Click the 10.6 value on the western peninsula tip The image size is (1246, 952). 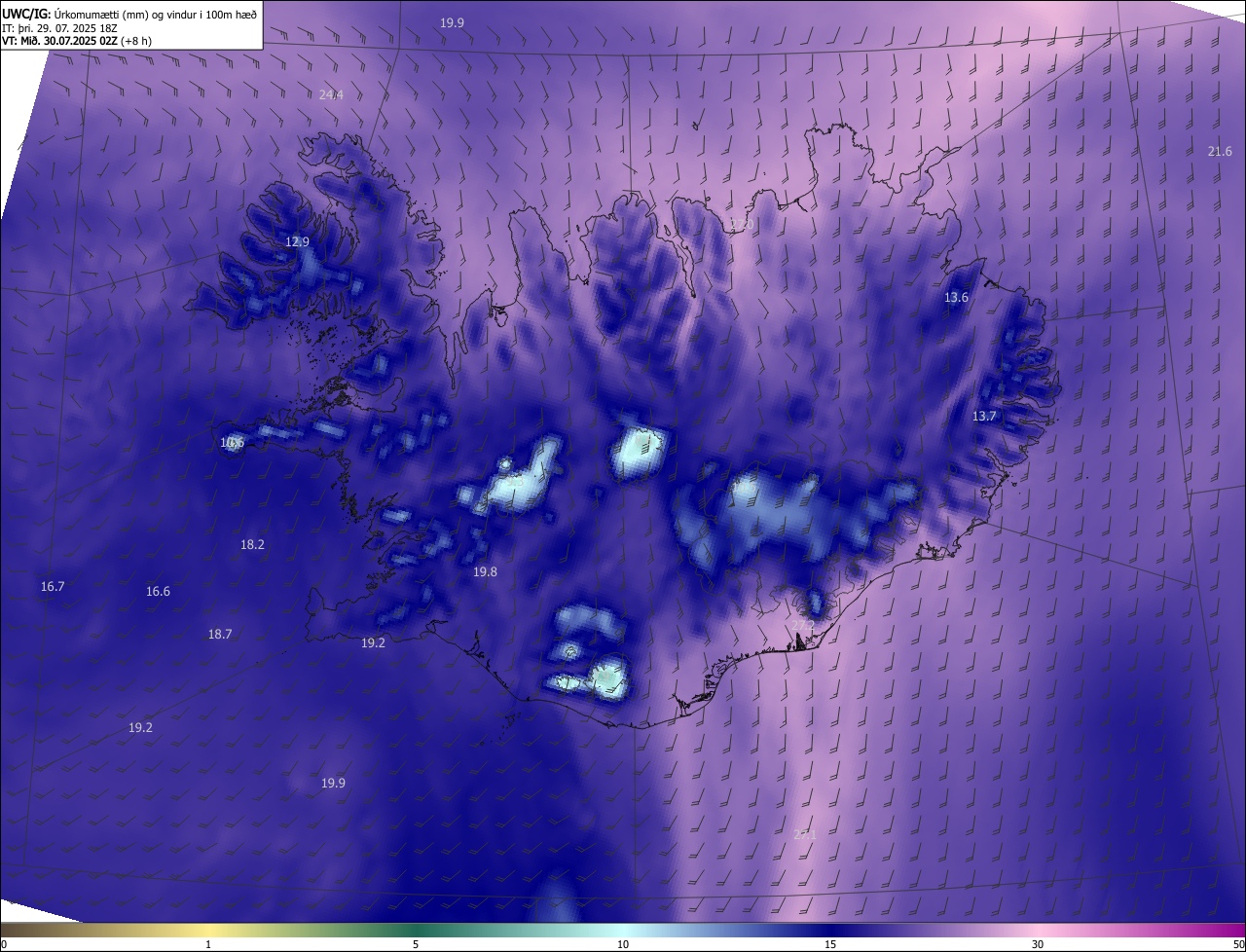pos(232,442)
